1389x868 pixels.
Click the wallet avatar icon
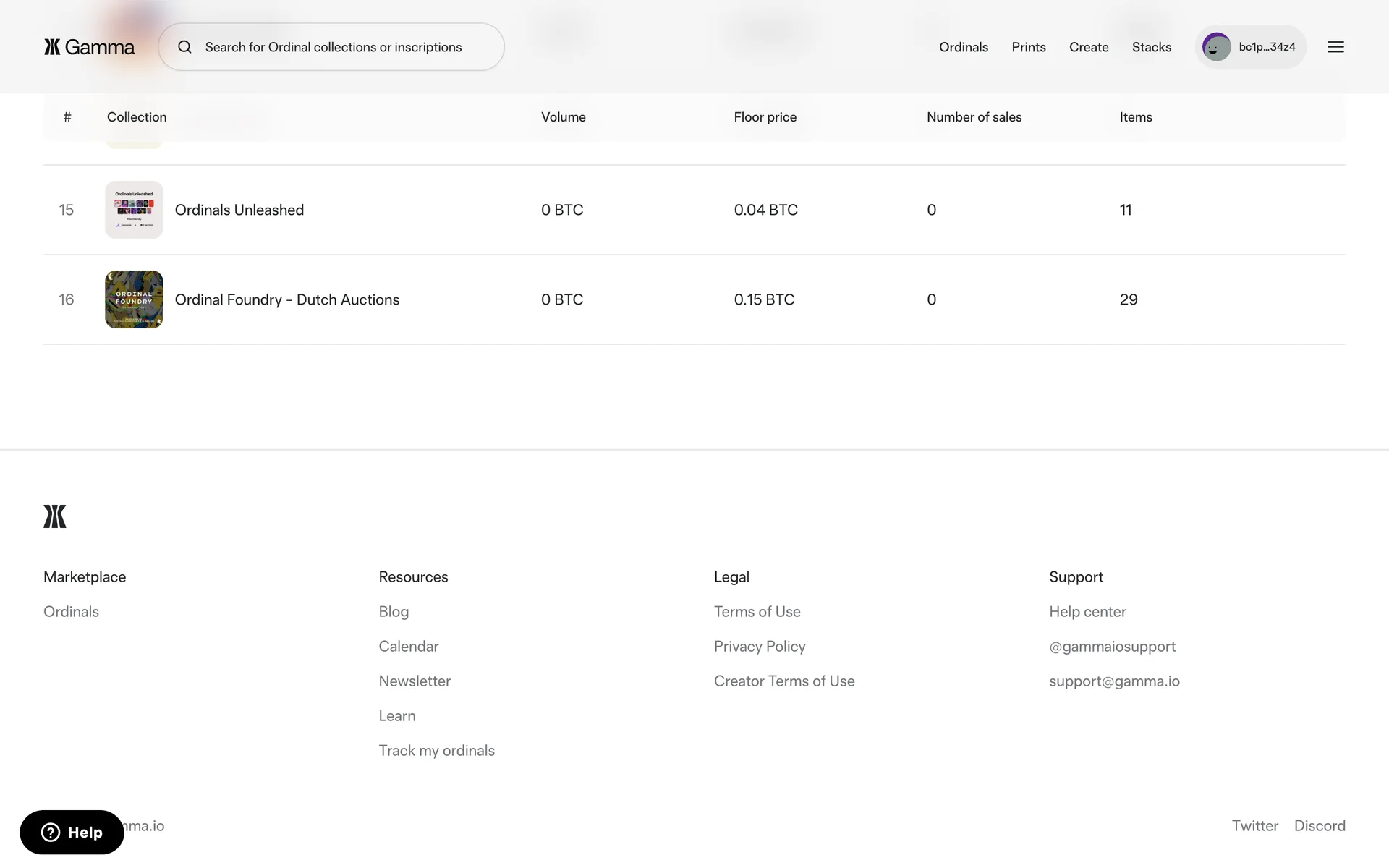pos(1216,47)
